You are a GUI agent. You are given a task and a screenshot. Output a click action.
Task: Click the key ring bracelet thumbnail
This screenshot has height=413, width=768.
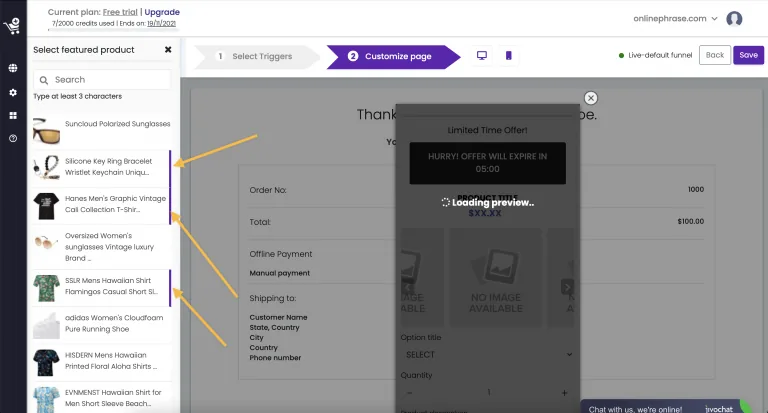pyautogui.click(x=46, y=168)
